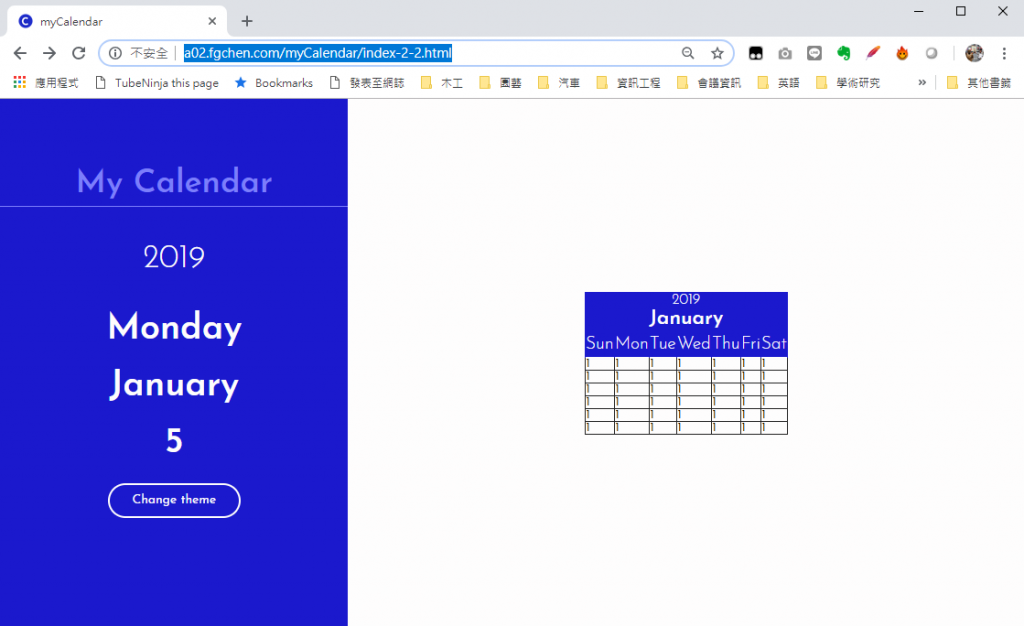This screenshot has height=626, width=1024.
Task: Click the Sat column header
Action: [775, 343]
